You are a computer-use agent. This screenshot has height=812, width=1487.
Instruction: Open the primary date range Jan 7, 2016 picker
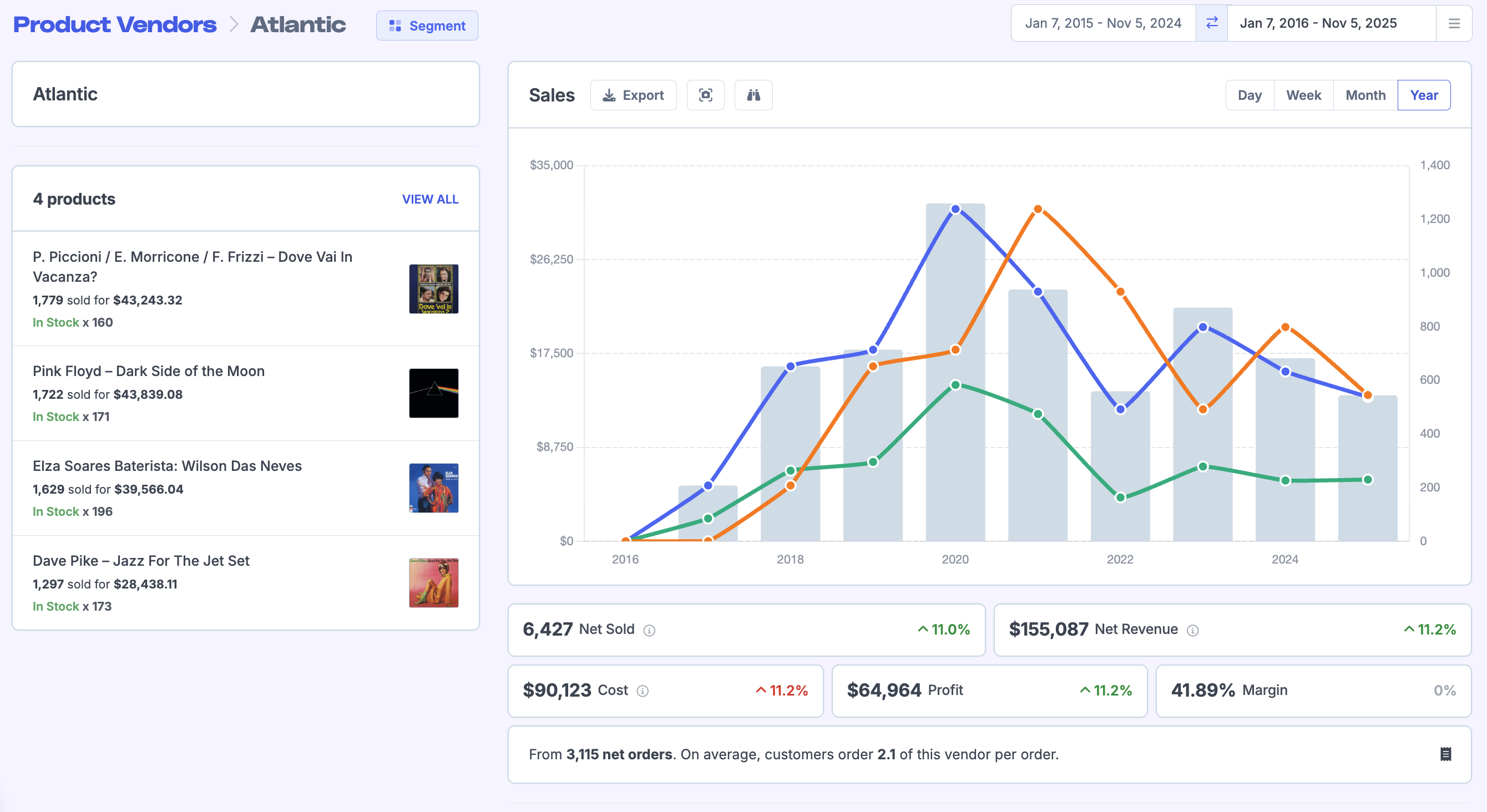coord(1318,23)
